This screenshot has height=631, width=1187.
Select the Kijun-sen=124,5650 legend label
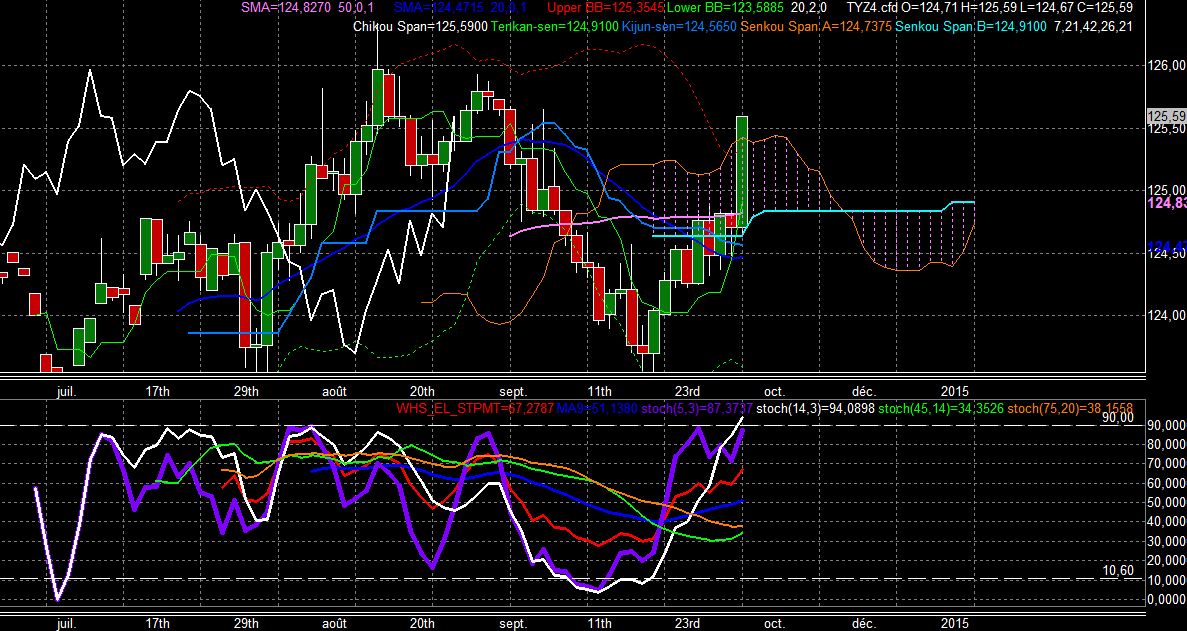tap(679, 26)
